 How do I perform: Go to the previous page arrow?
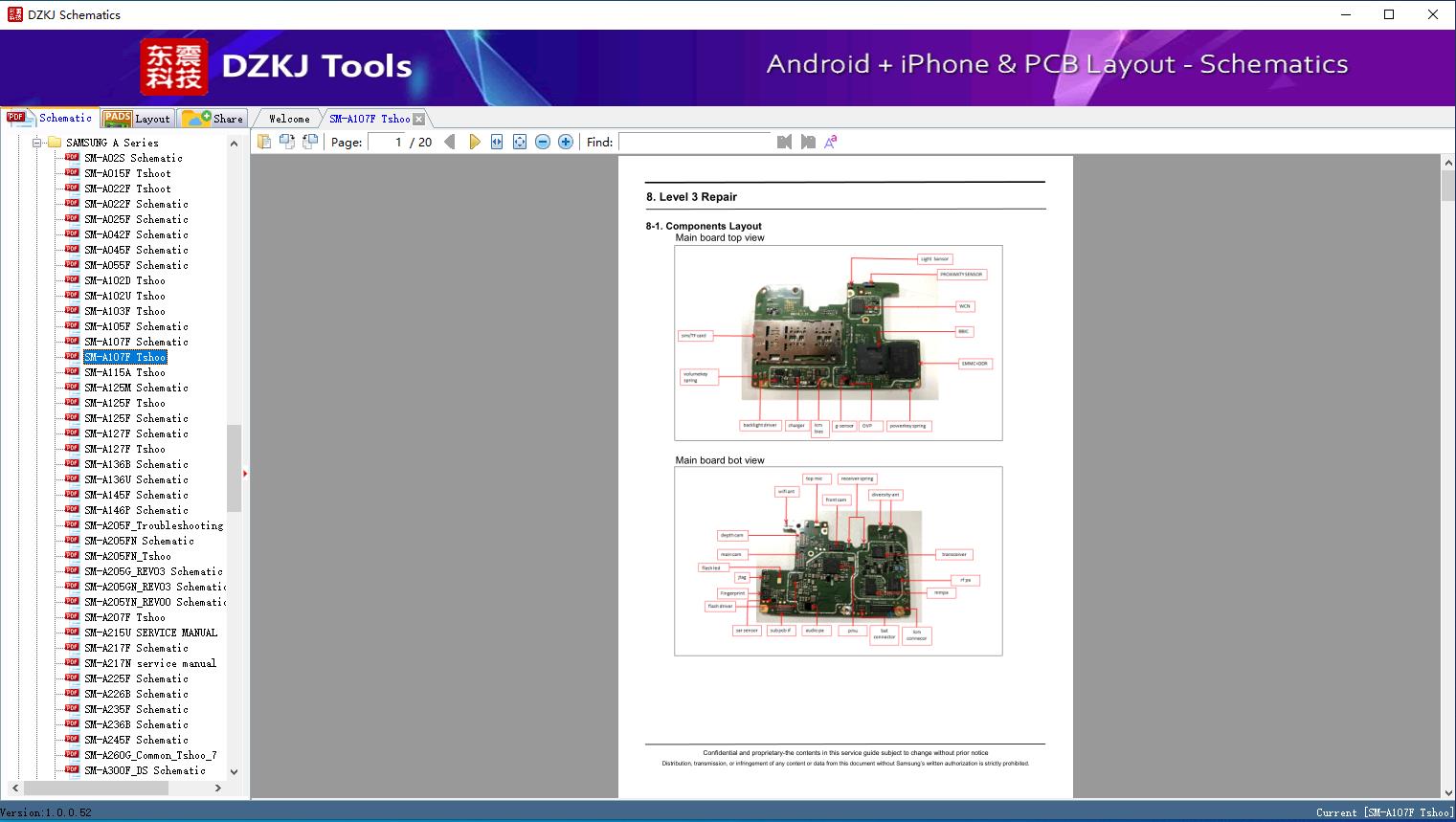click(450, 142)
